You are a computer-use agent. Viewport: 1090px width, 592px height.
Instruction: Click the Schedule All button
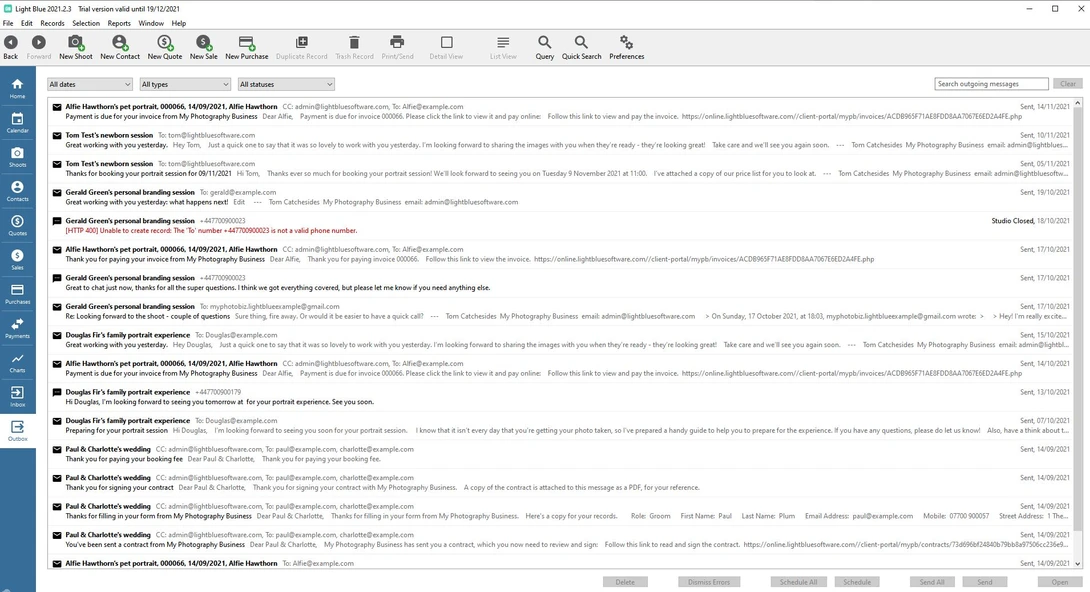798,582
